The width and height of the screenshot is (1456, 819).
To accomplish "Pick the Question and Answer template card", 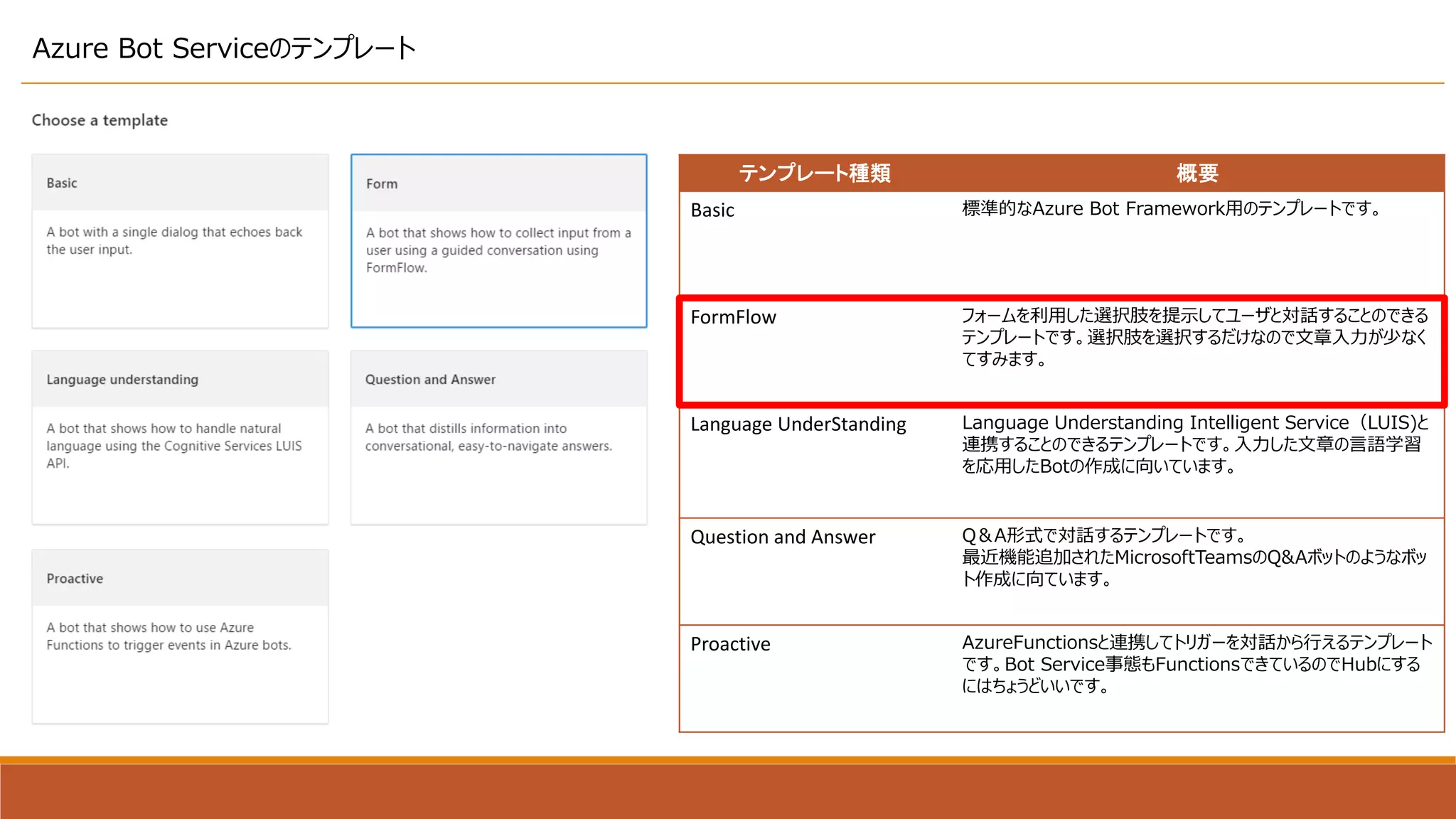I will click(x=498, y=437).
